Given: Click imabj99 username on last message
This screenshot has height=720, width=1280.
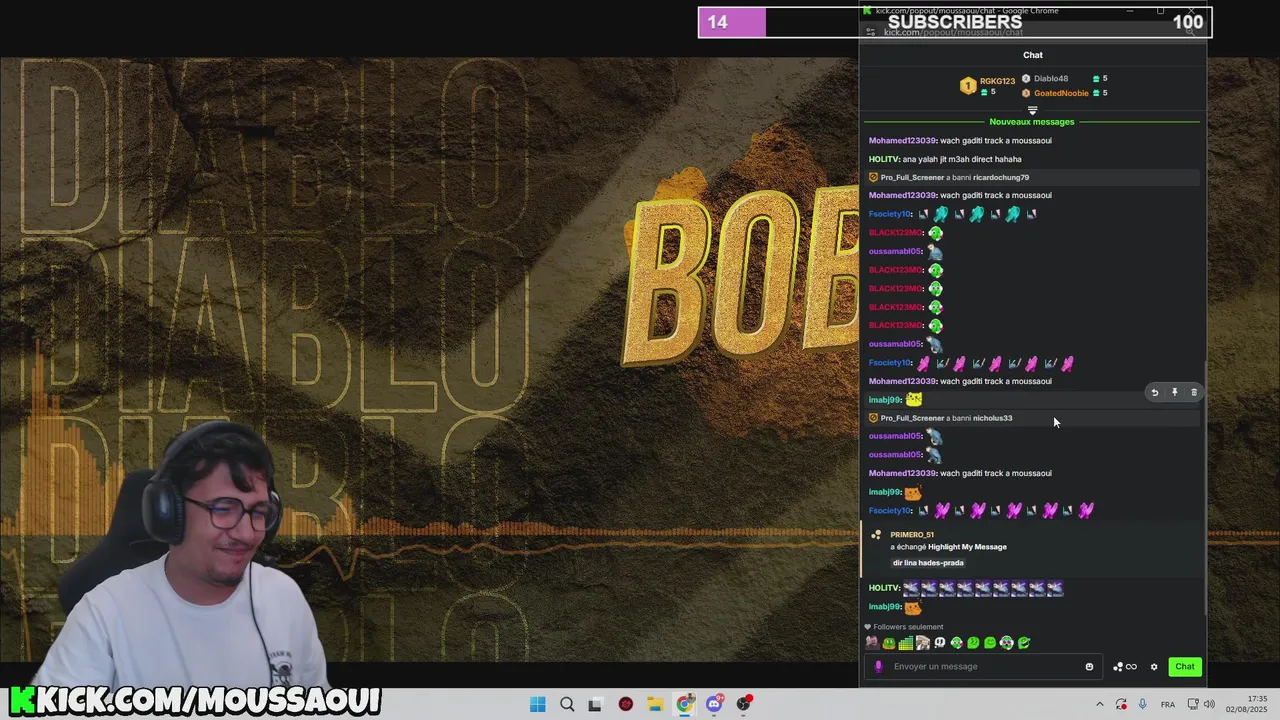Looking at the screenshot, I should (885, 607).
